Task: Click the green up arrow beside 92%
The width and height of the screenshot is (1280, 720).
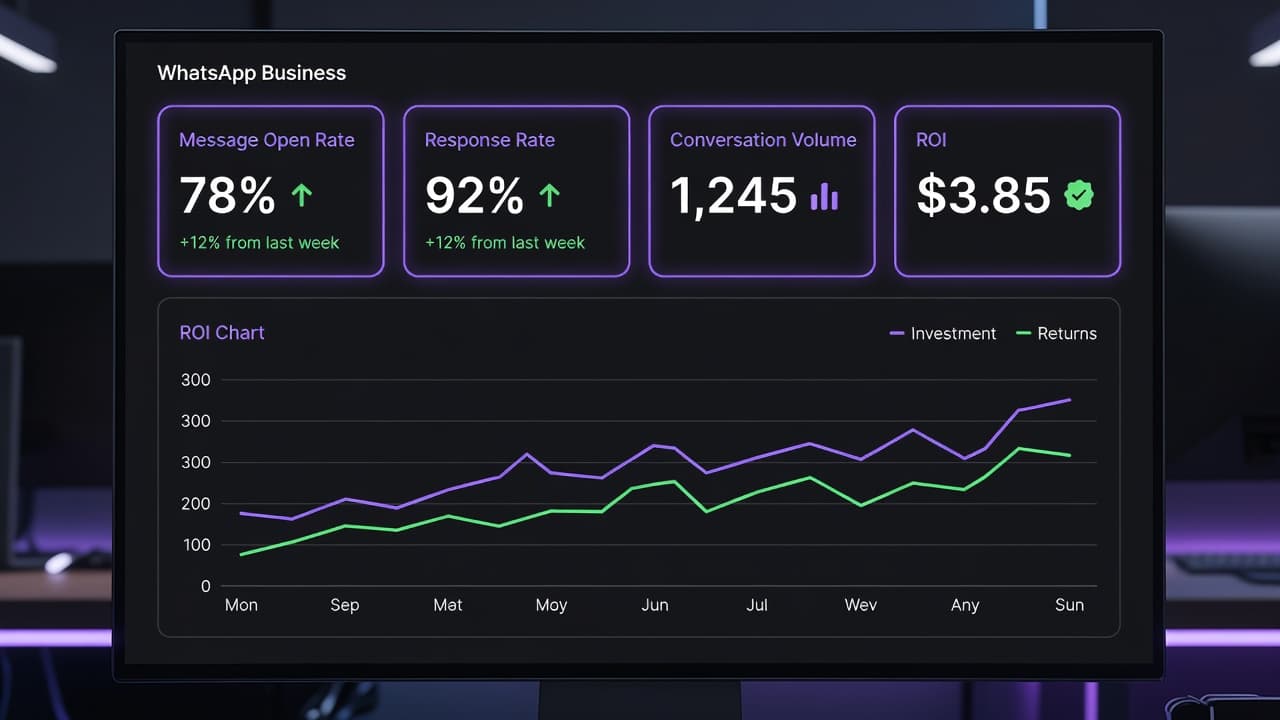Action: click(x=549, y=195)
